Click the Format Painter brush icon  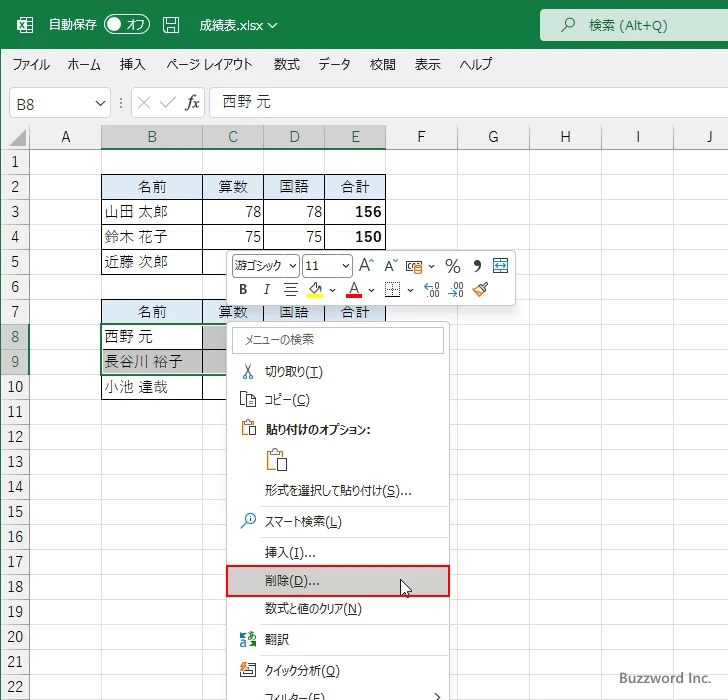coord(480,290)
